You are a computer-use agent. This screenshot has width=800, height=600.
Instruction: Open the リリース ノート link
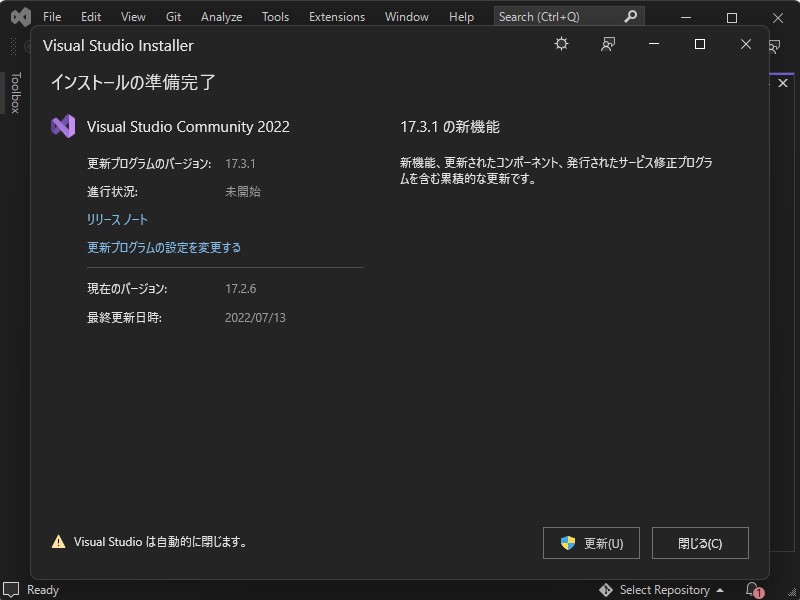116,218
